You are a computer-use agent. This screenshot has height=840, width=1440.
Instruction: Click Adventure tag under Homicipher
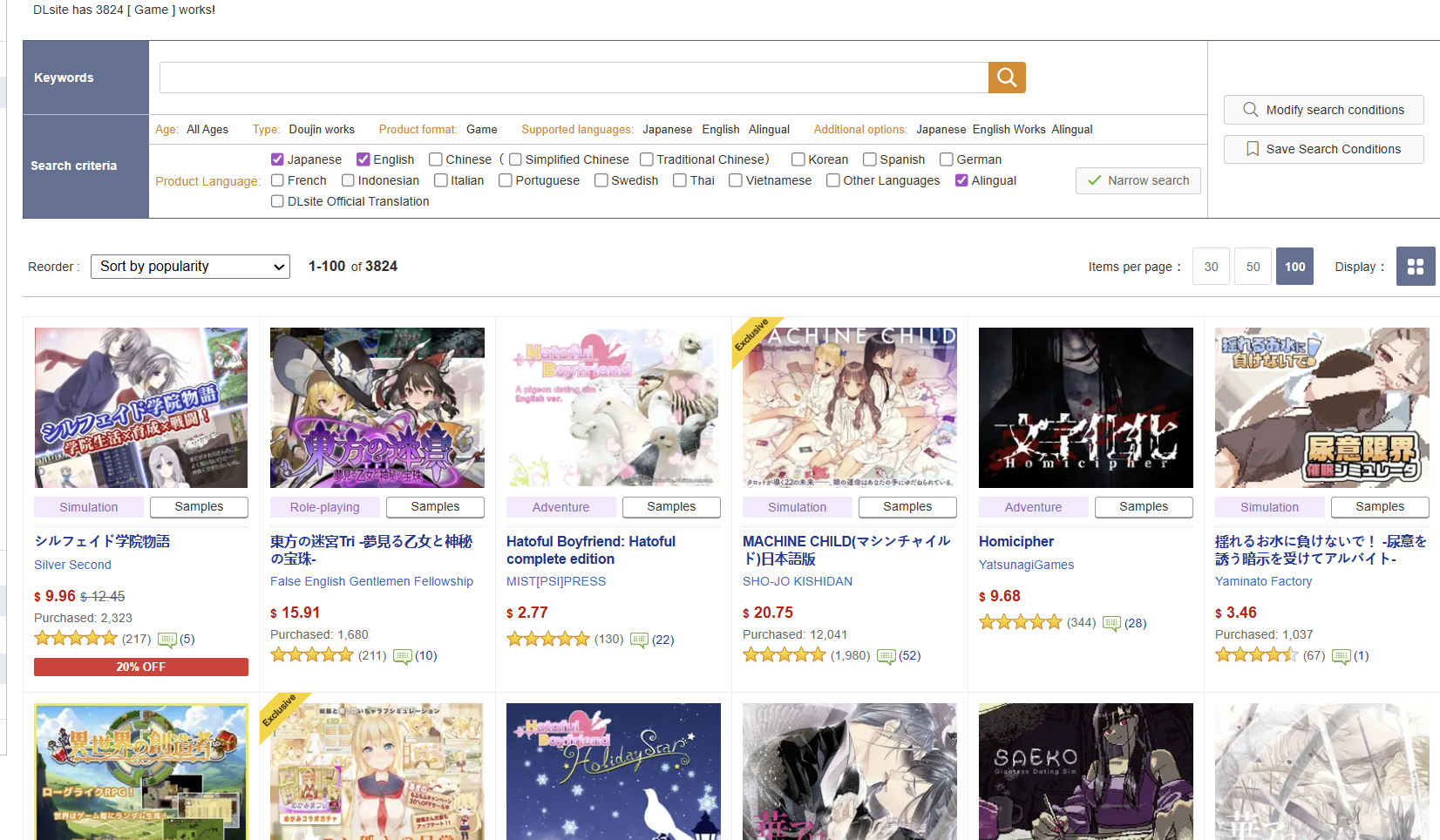pyautogui.click(x=1034, y=507)
